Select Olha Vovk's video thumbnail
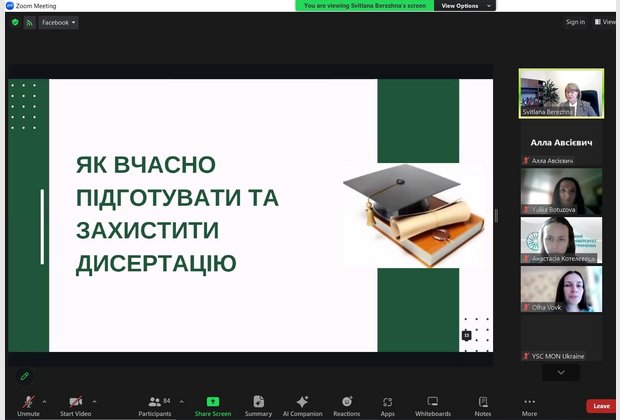Screen dimensions: 620x420 tap(561, 289)
